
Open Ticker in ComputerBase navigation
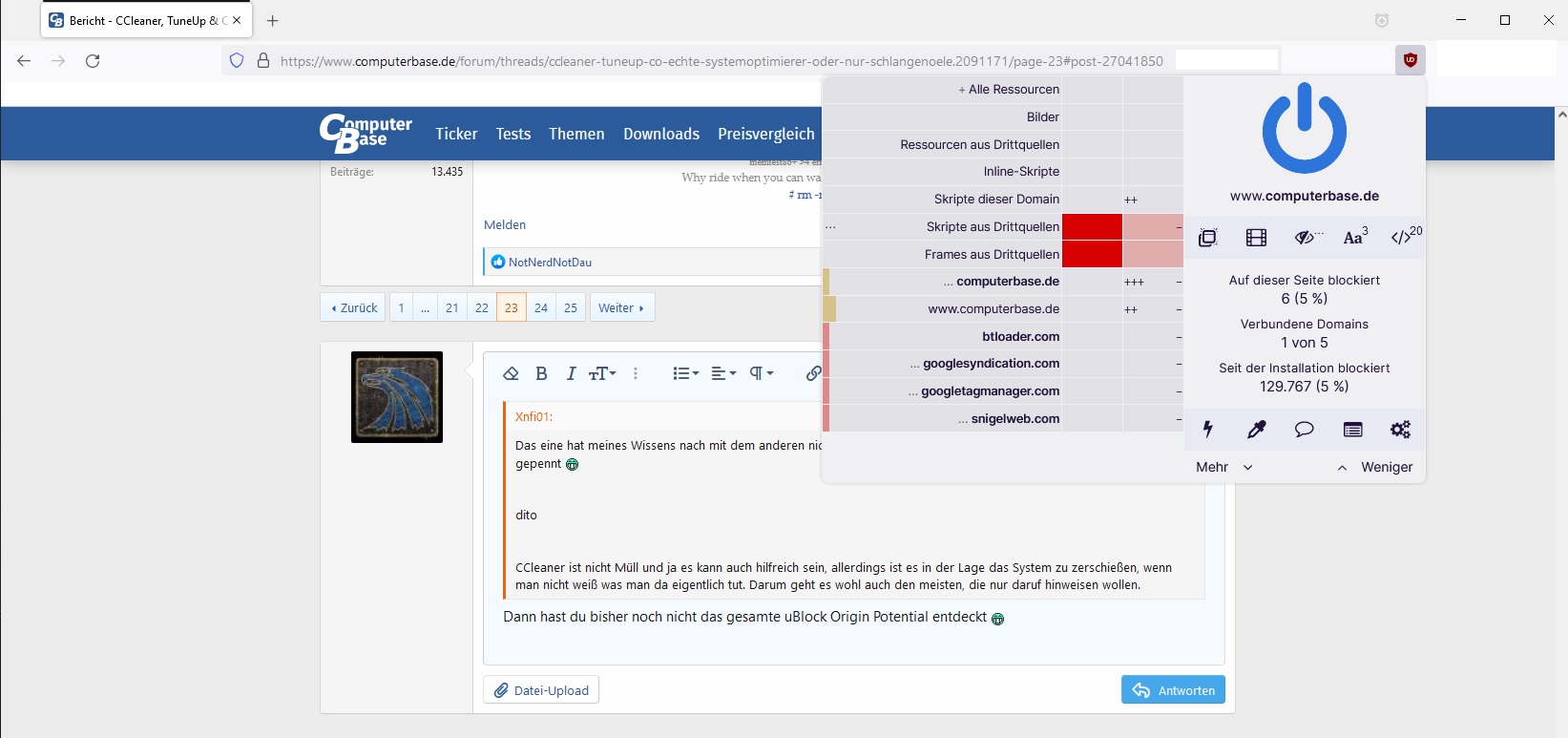456,134
